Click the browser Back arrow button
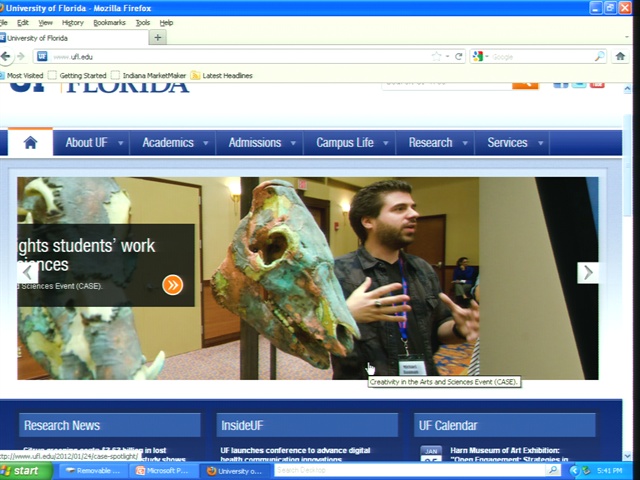The height and width of the screenshot is (480, 640). tap(6, 56)
